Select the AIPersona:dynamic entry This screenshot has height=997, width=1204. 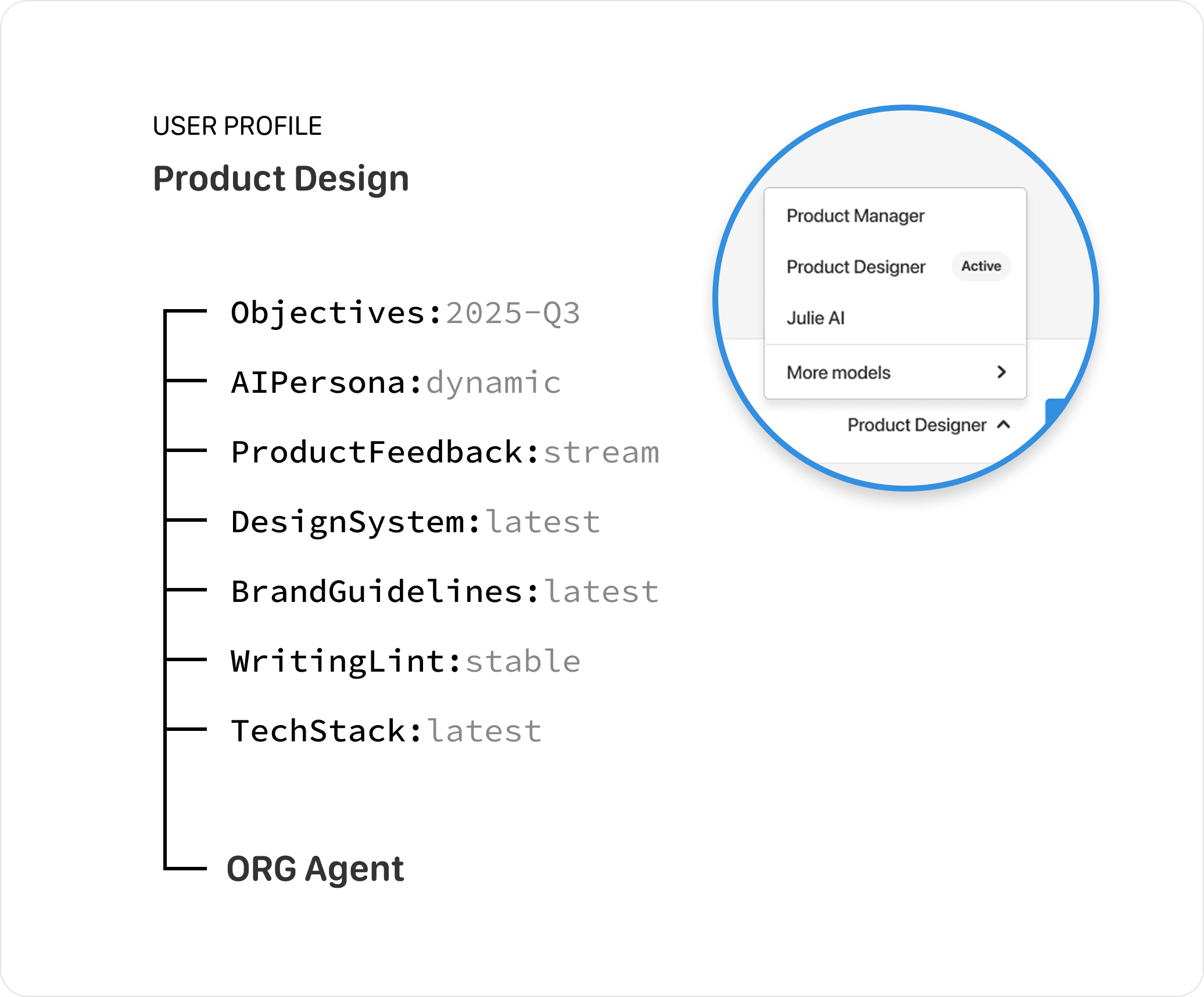[396, 383]
